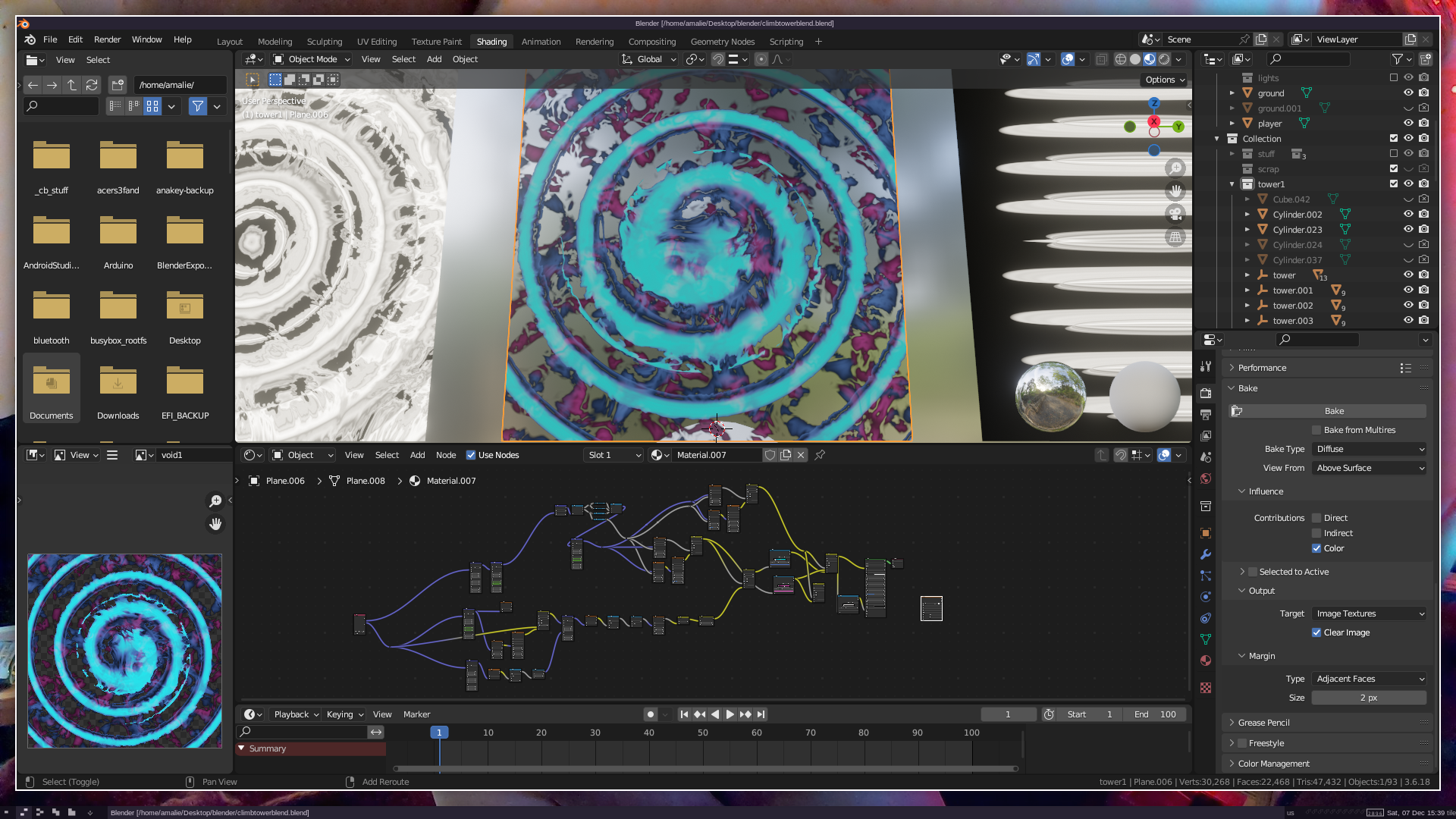
Task: Collapse the tower1 collection in outliner
Action: tap(1232, 184)
